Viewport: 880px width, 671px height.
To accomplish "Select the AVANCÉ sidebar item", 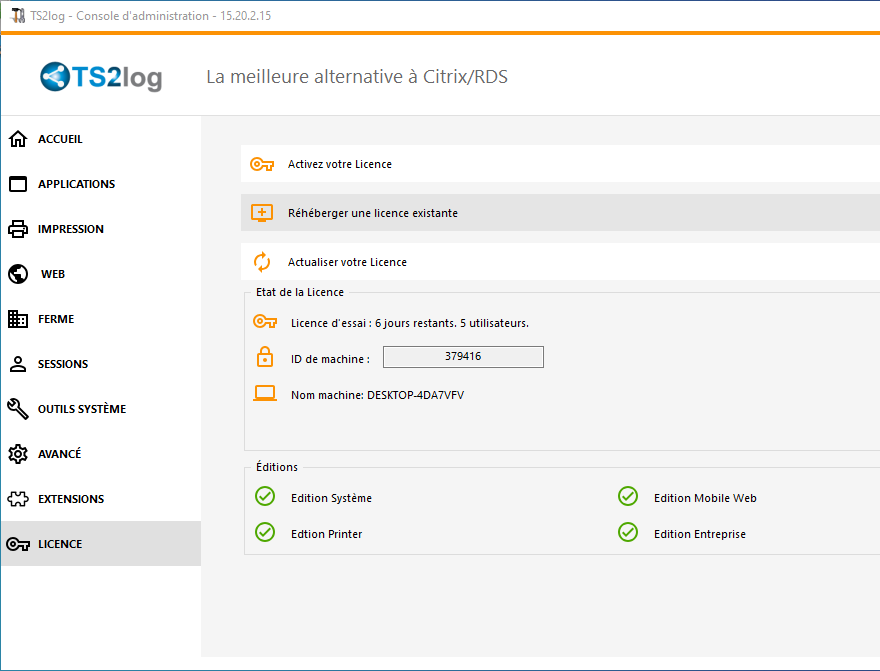I will [x=101, y=453].
